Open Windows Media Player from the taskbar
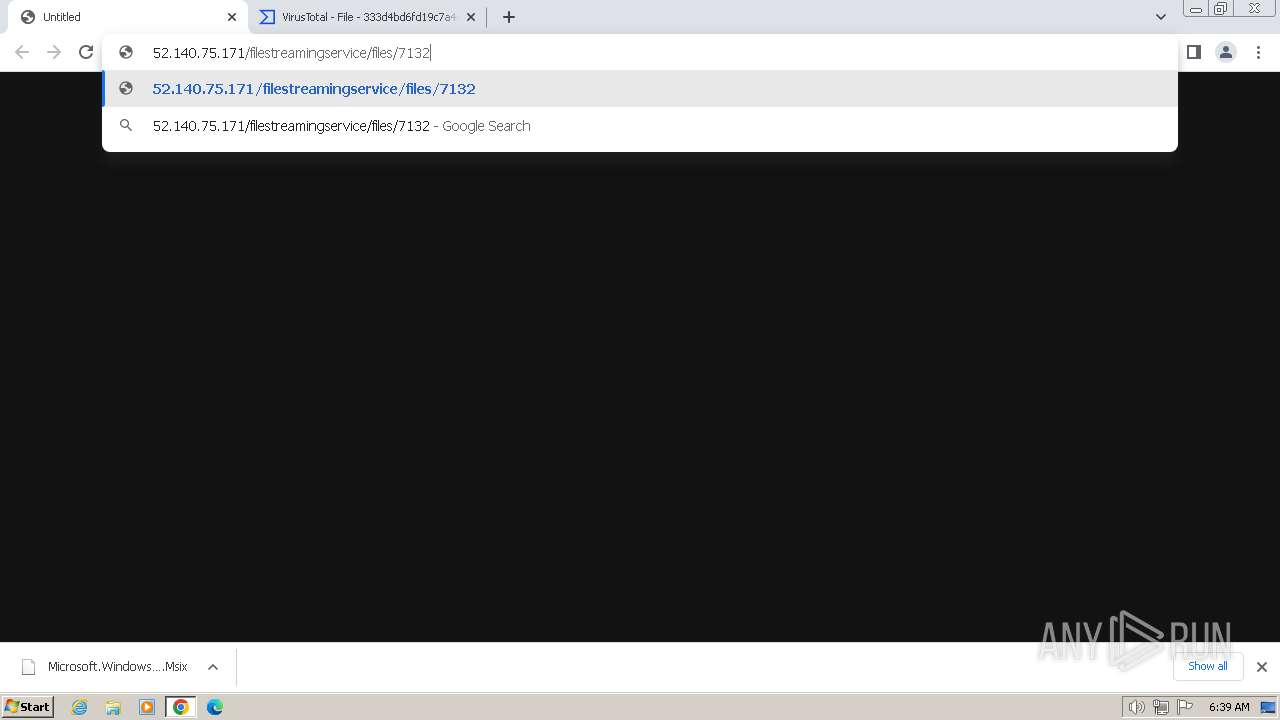The height and width of the screenshot is (720, 1280). tap(147, 707)
